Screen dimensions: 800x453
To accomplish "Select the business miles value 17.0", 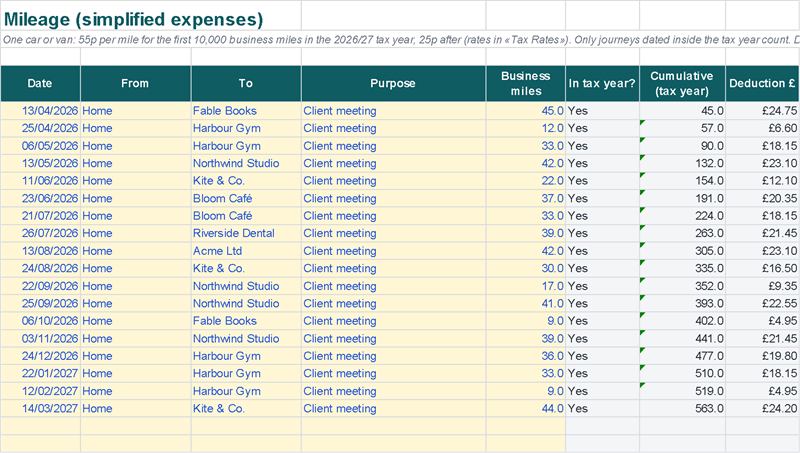I will point(526,286).
